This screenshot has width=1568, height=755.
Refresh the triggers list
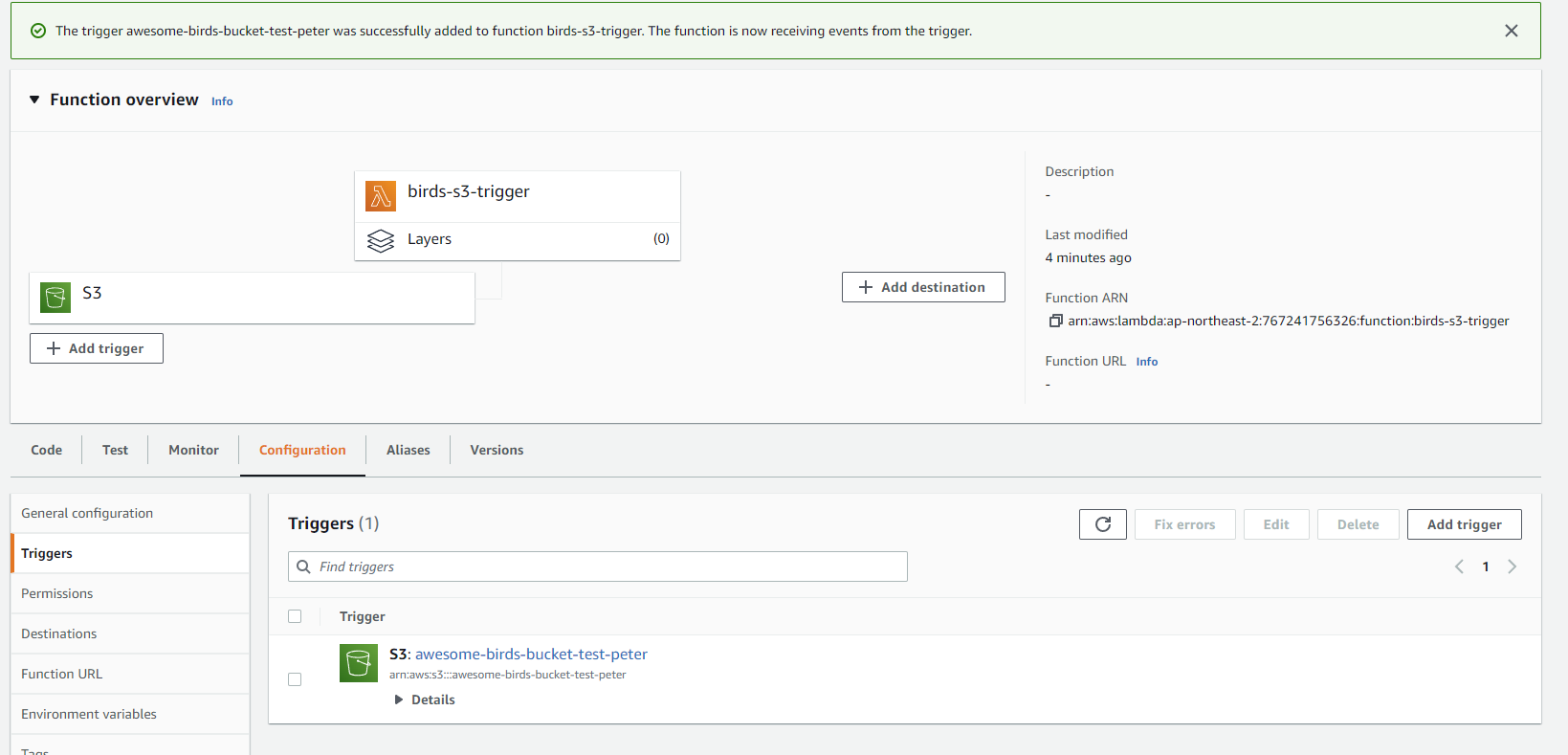[x=1103, y=524]
